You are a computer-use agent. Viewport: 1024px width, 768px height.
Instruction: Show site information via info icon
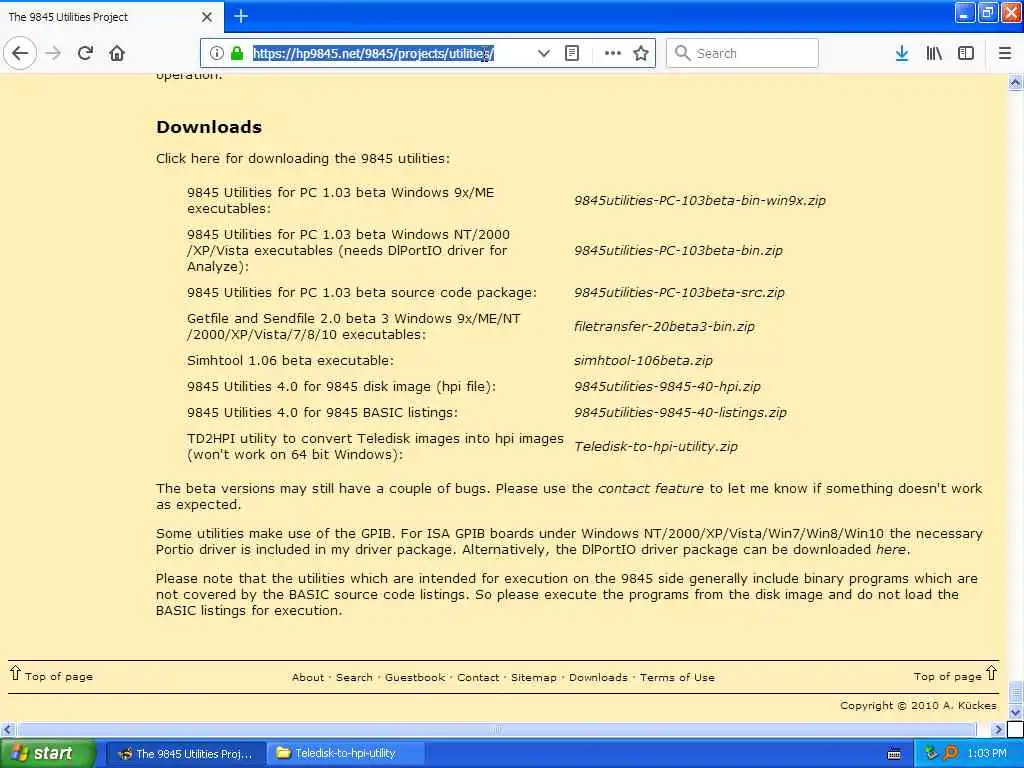point(217,54)
